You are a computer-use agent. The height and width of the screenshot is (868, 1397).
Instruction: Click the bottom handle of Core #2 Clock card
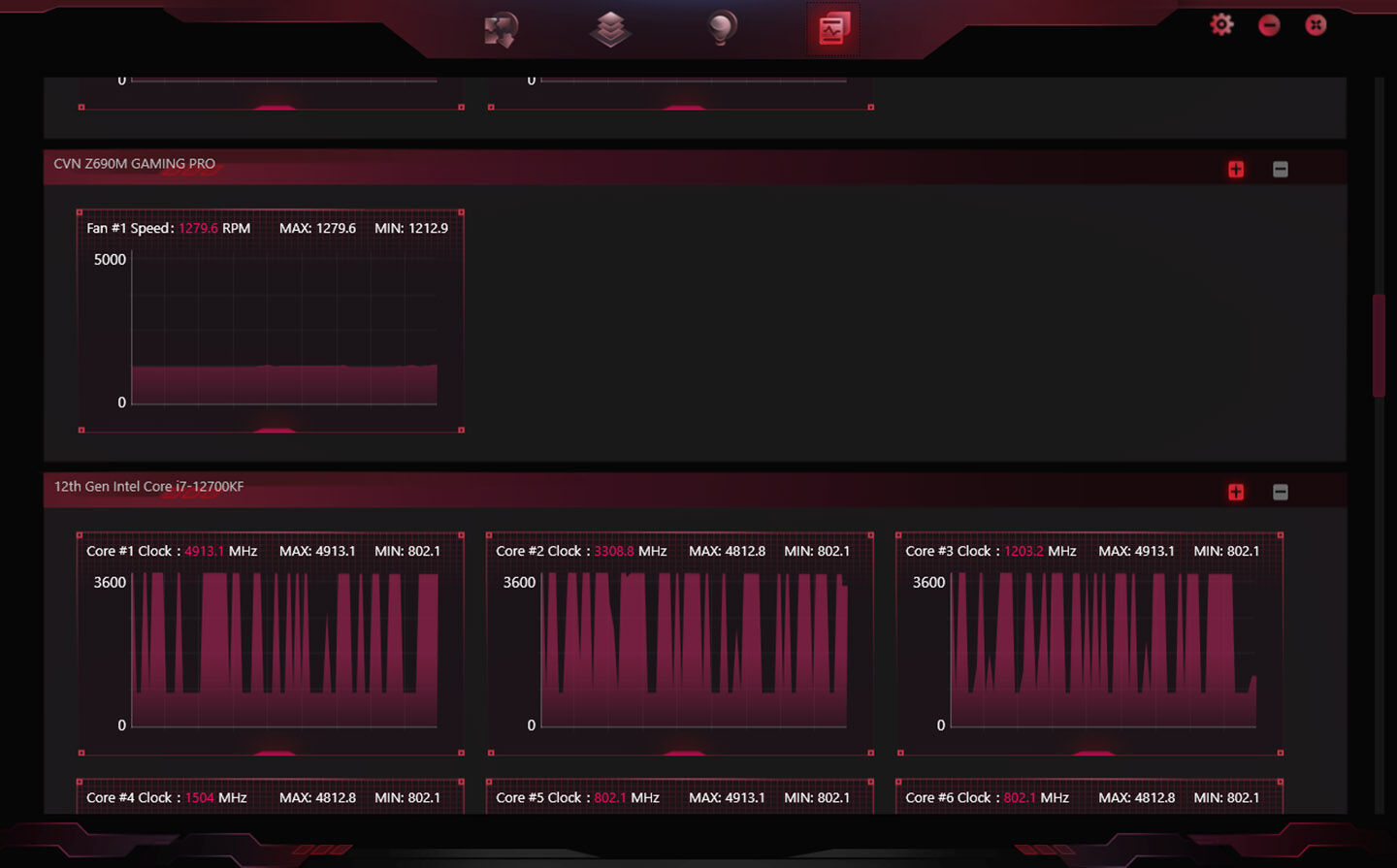(x=684, y=752)
